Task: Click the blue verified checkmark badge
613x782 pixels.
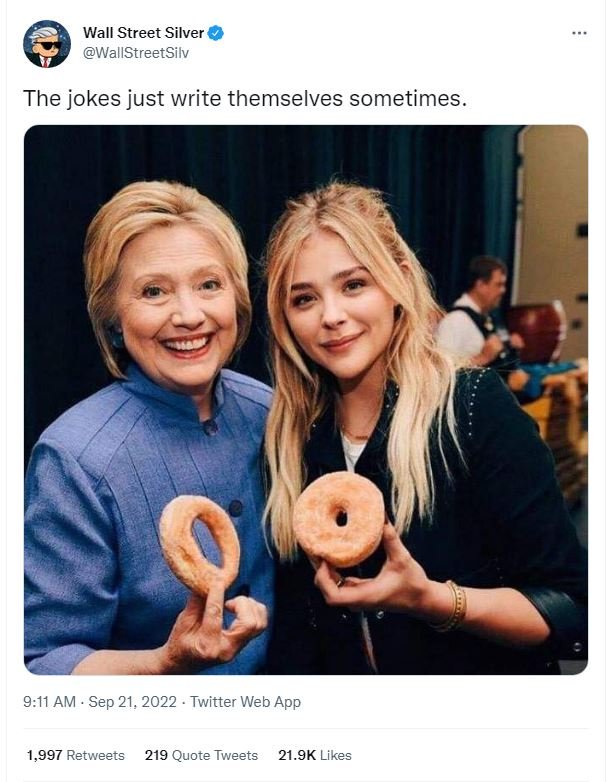Action: 215,33
